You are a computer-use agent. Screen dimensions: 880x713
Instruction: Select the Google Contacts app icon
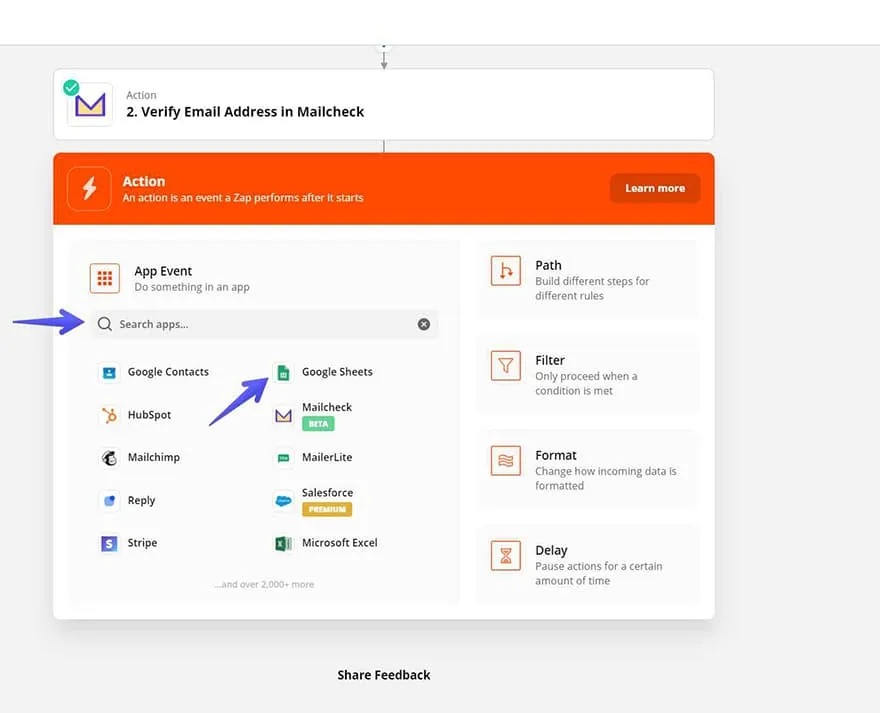click(109, 371)
